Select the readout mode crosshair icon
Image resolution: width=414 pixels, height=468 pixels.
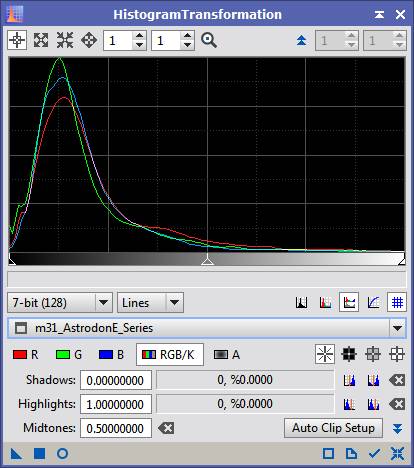tap(17, 40)
